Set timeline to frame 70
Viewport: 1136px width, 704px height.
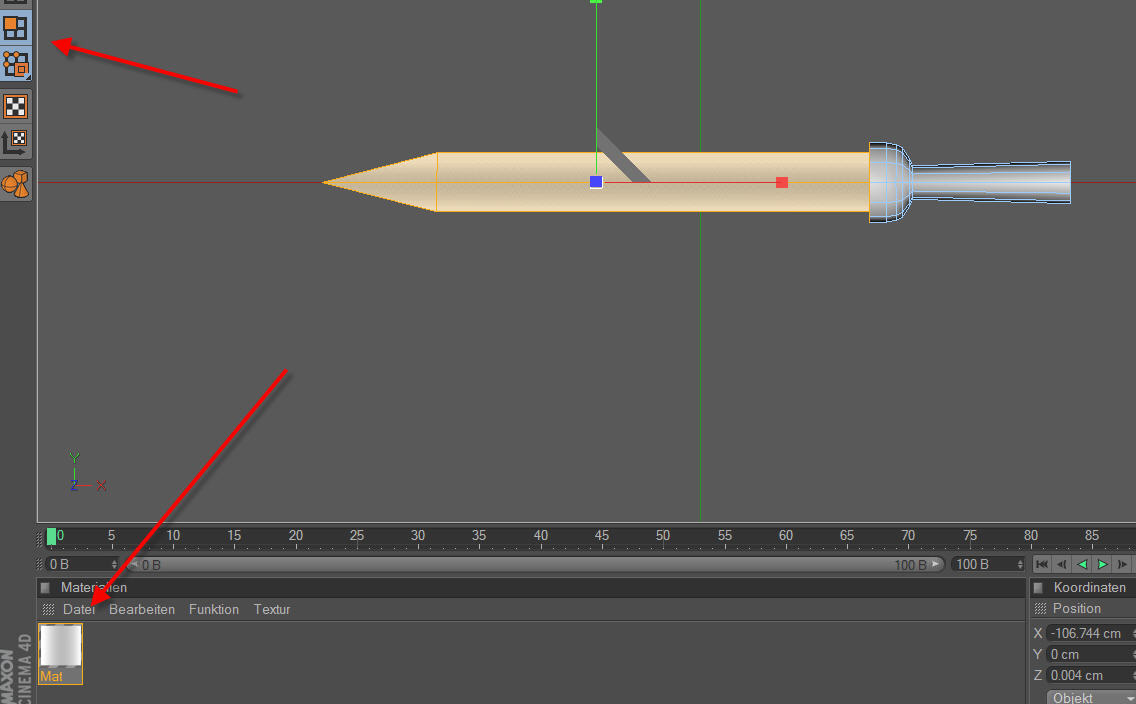[x=908, y=536]
